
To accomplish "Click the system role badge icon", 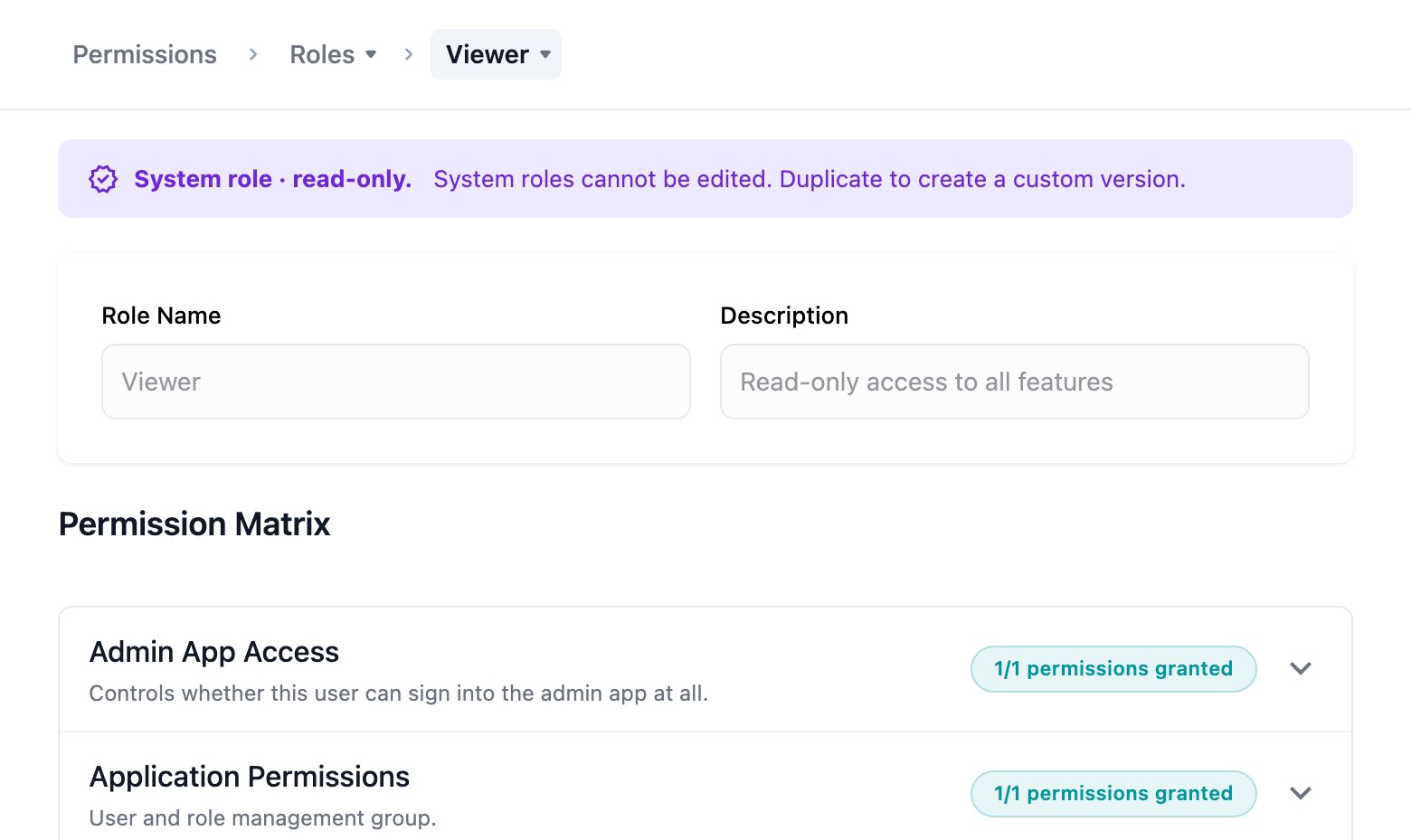I will [x=103, y=179].
